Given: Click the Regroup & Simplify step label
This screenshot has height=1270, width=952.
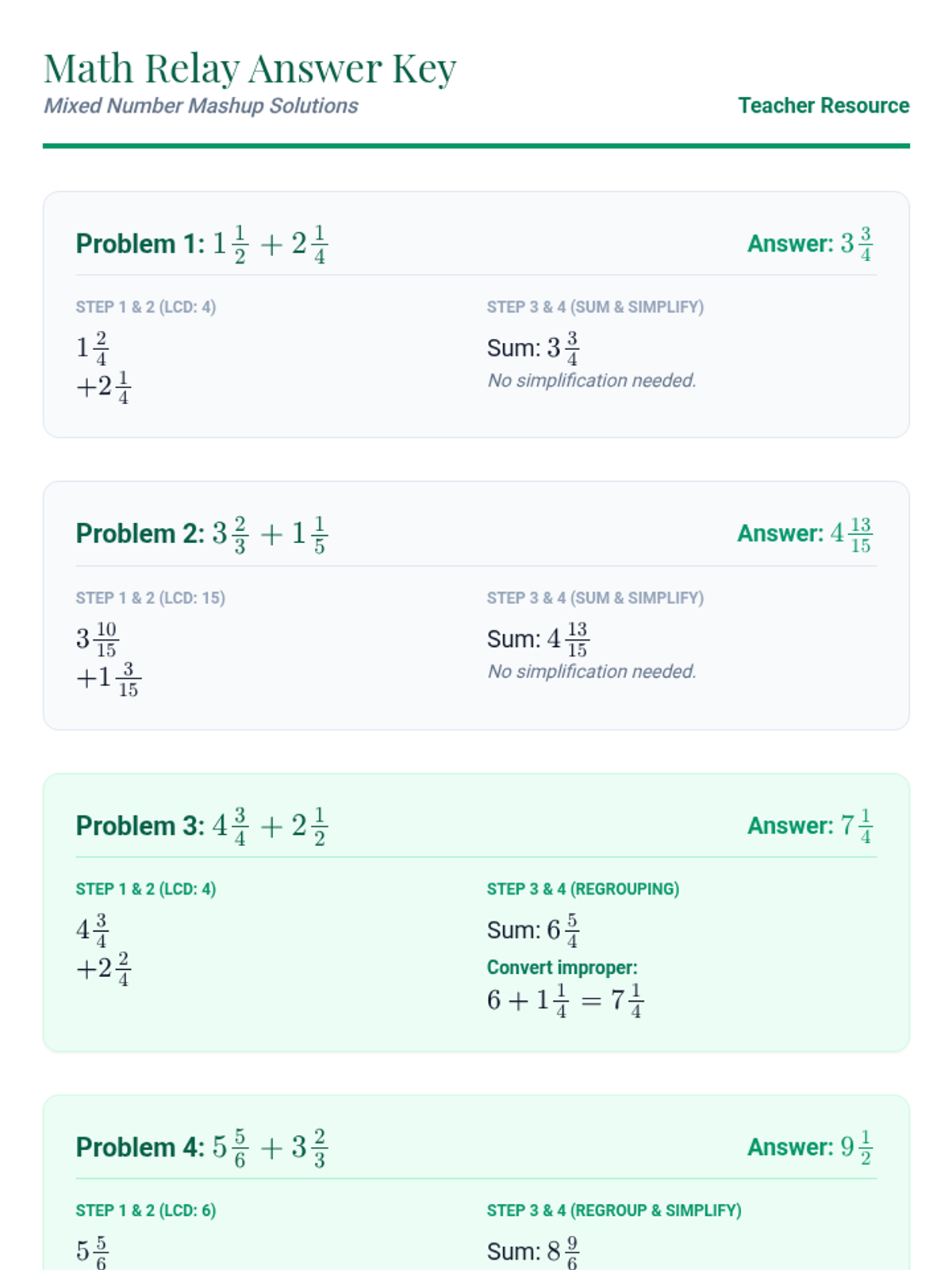Looking at the screenshot, I should pyautogui.click(x=613, y=1210).
